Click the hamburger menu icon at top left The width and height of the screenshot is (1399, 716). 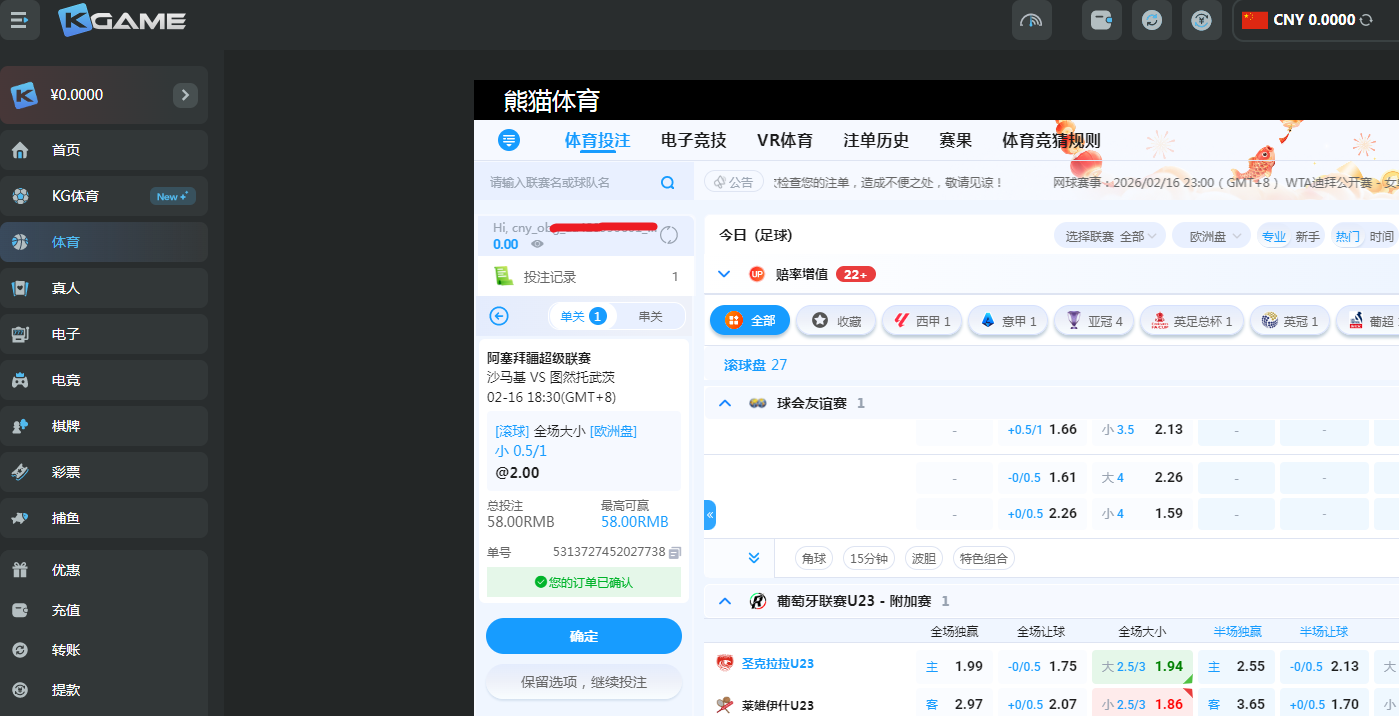pyautogui.click(x=19, y=20)
